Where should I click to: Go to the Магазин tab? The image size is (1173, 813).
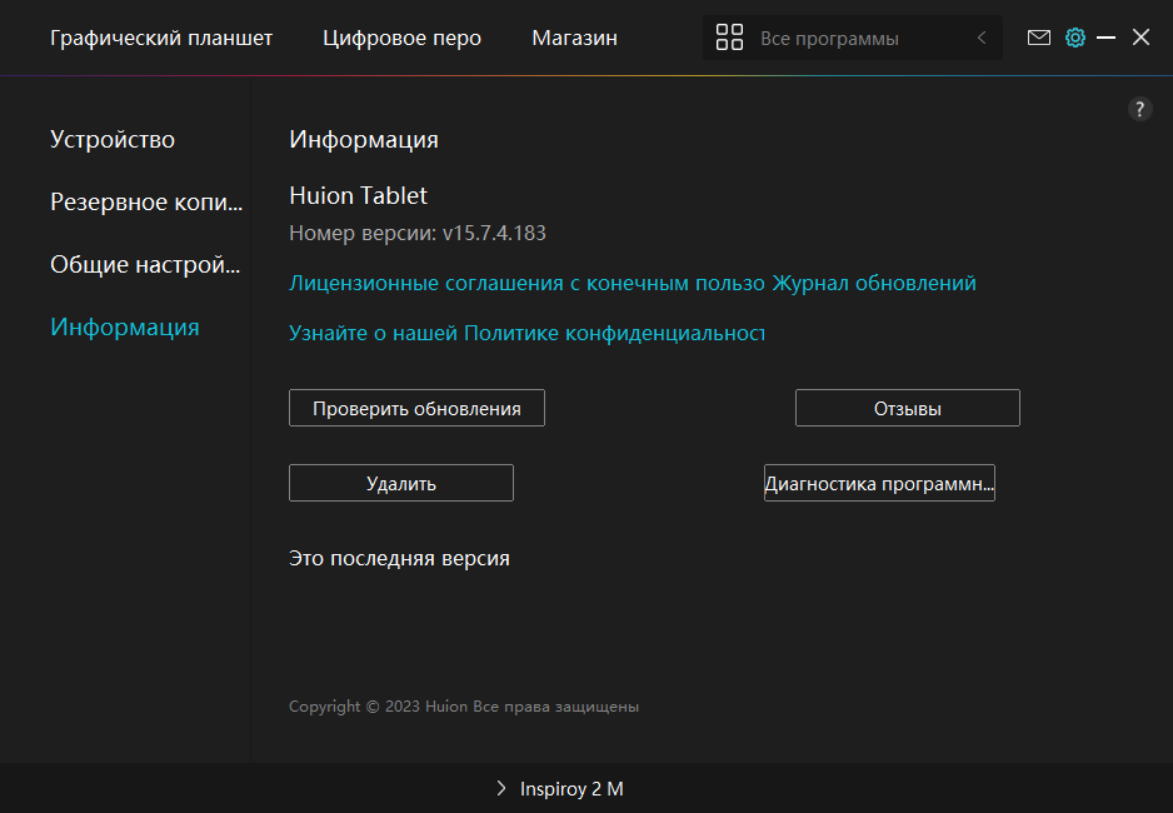pos(574,38)
